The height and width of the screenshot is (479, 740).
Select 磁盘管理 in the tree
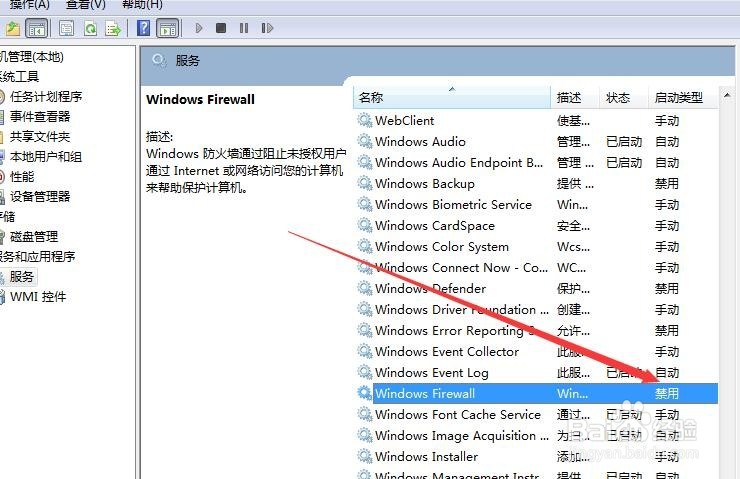click(34, 236)
